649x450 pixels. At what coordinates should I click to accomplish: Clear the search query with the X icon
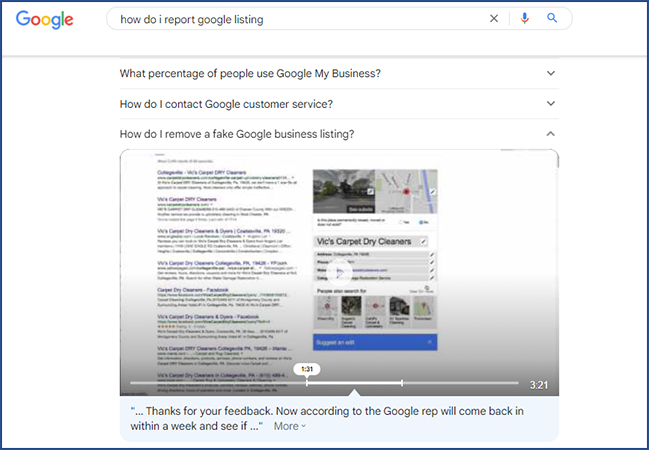[494, 19]
